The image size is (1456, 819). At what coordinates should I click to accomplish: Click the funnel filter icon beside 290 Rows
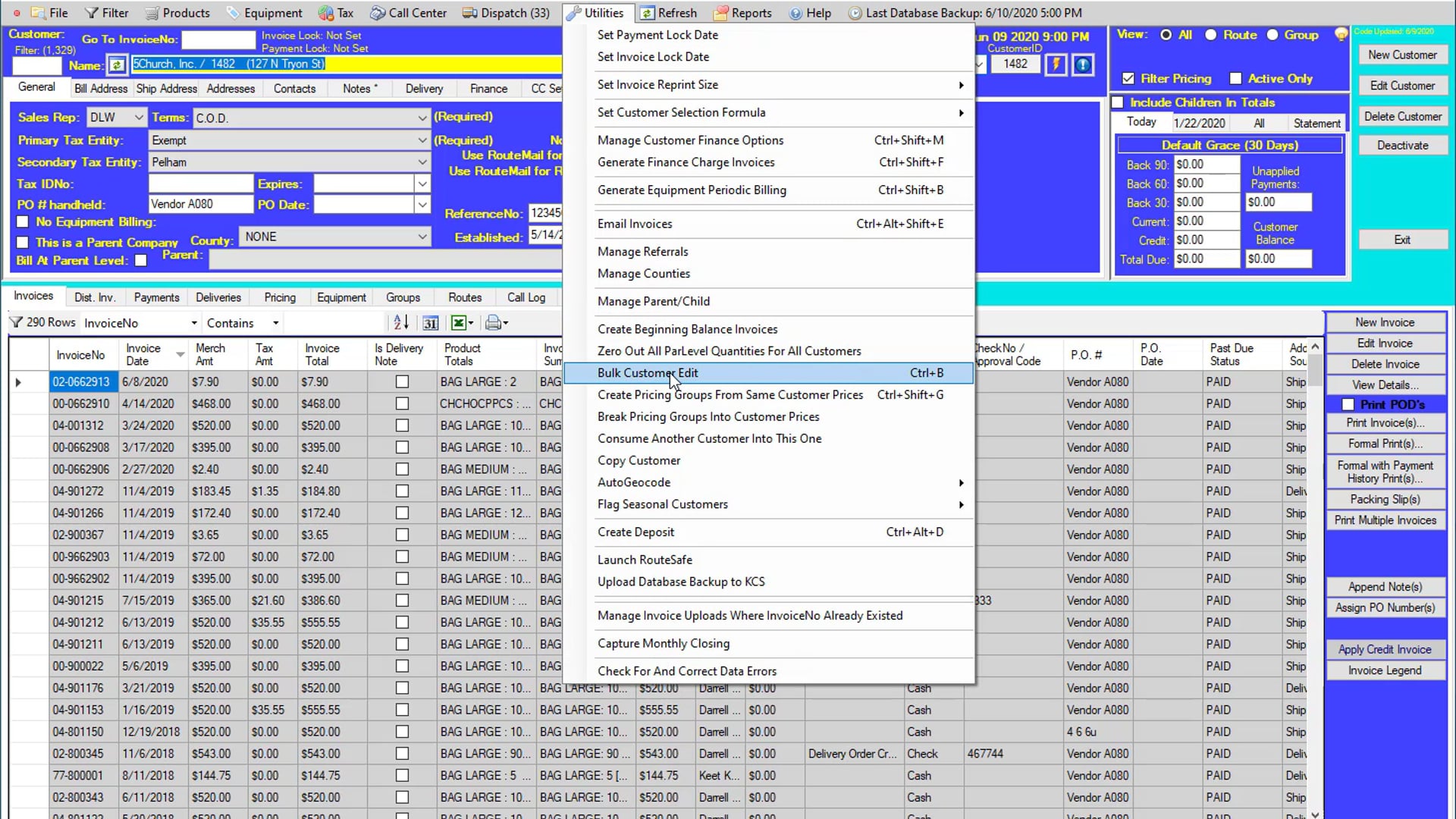point(15,322)
